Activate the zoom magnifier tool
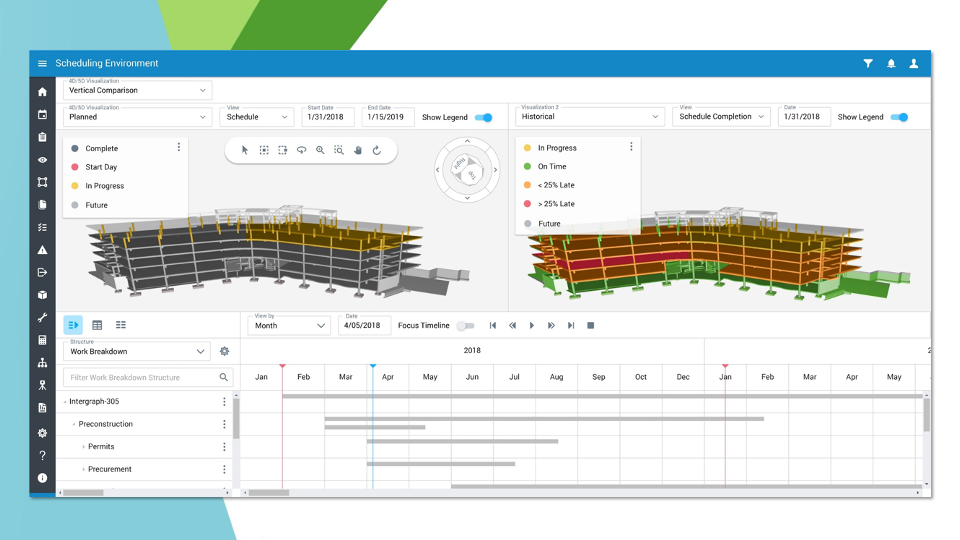The width and height of the screenshot is (960, 540). tap(320, 150)
